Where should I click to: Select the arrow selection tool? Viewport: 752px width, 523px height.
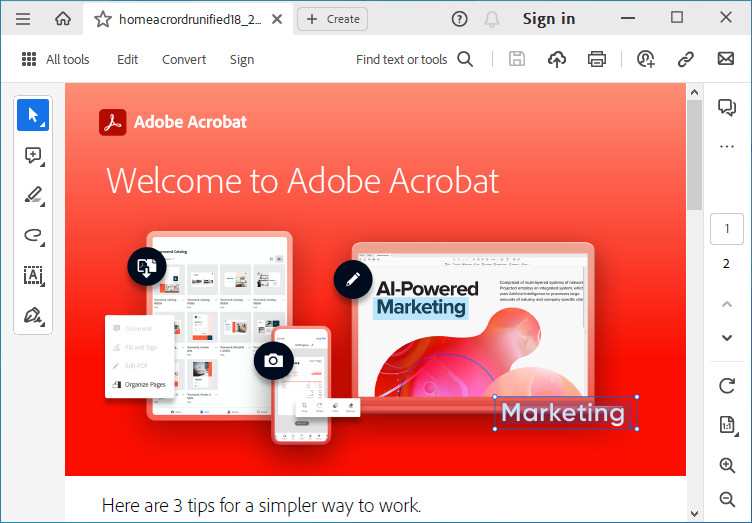(x=33, y=116)
